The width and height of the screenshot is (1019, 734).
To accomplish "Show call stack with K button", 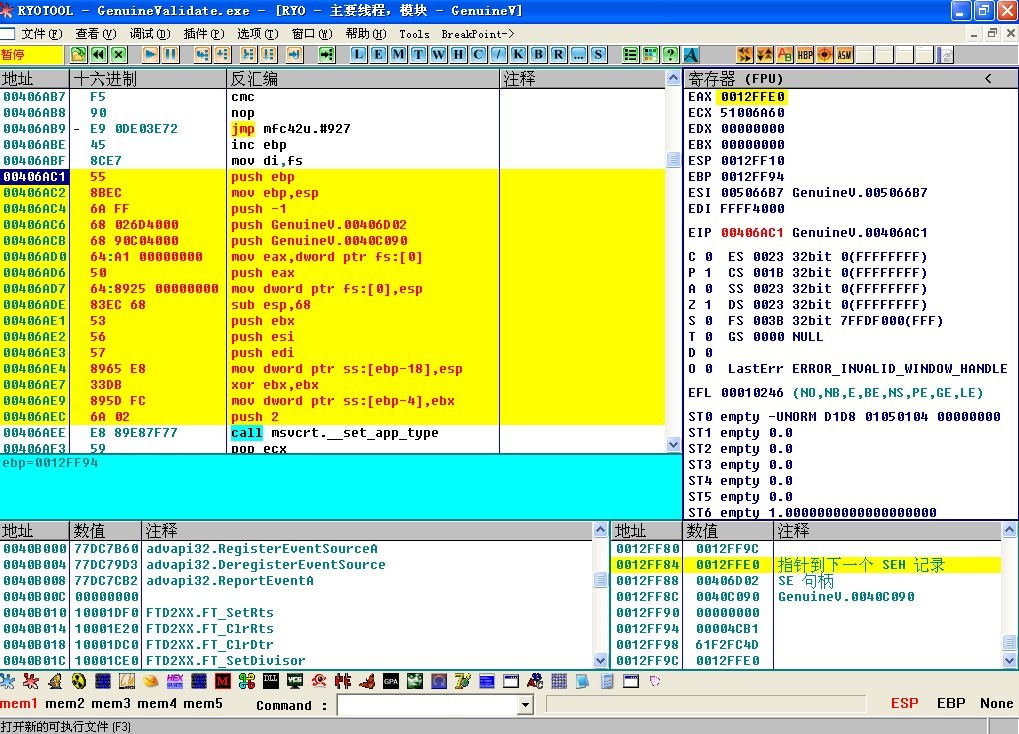I will pyautogui.click(x=518, y=55).
